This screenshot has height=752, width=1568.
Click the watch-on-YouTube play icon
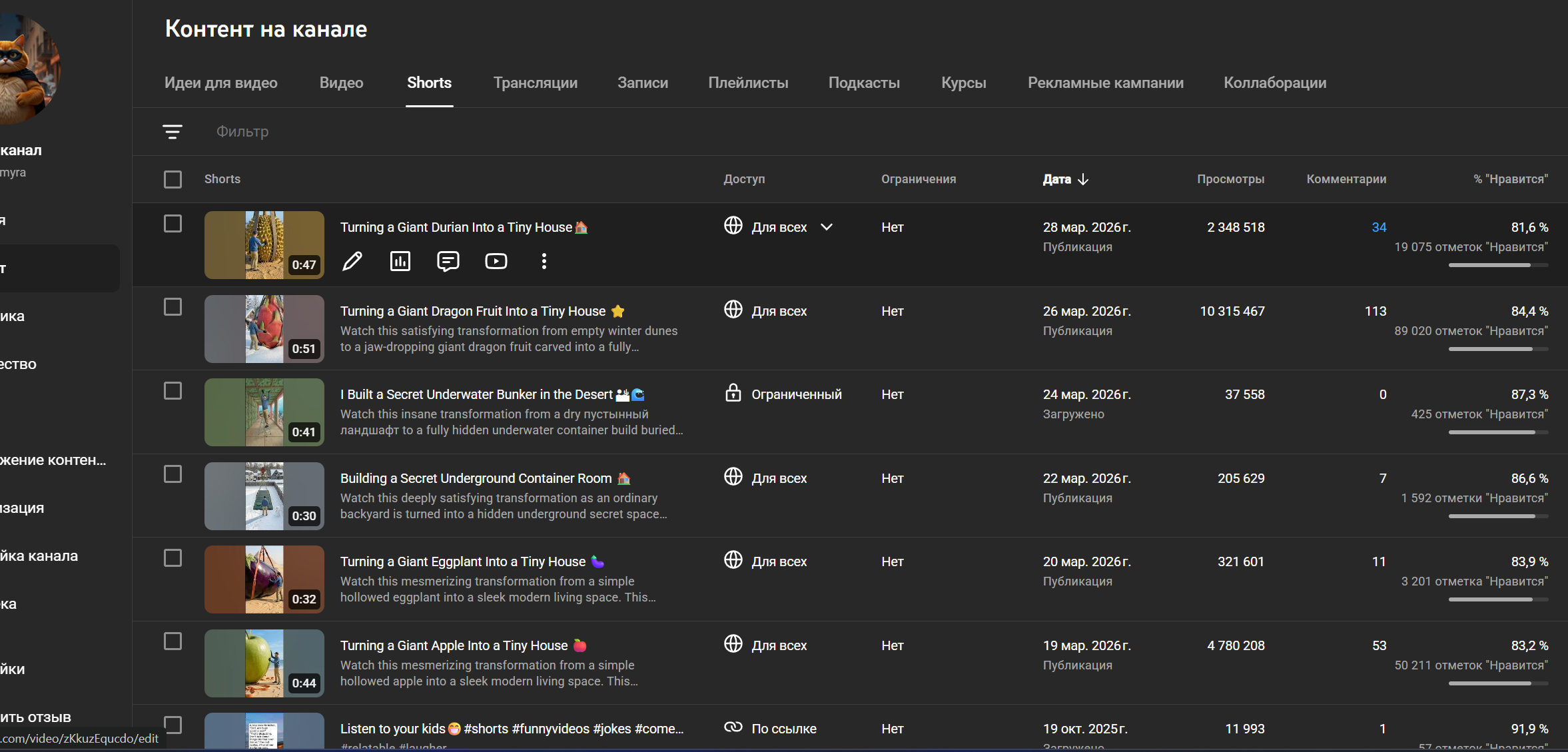coord(496,261)
